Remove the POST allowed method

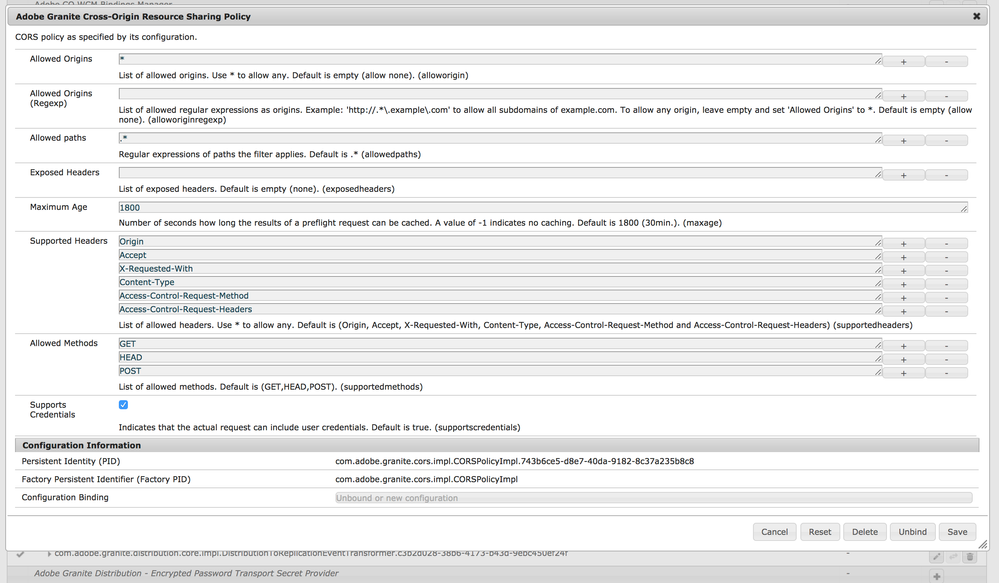946,373
